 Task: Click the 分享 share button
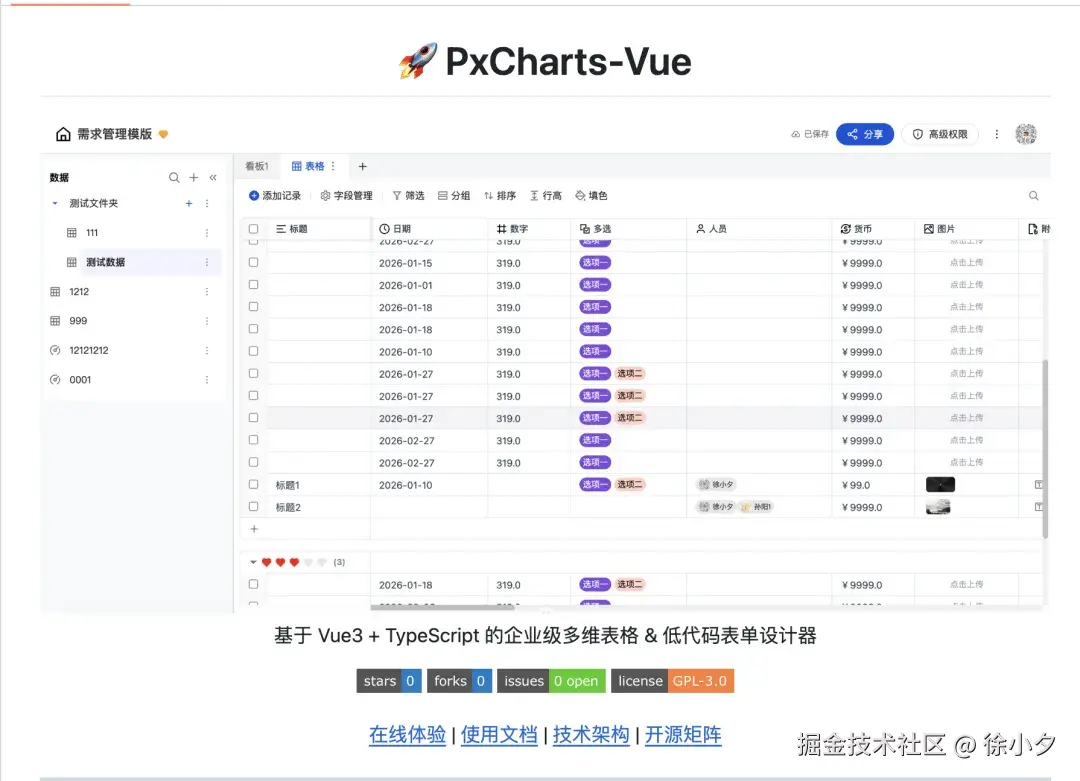[864, 134]
